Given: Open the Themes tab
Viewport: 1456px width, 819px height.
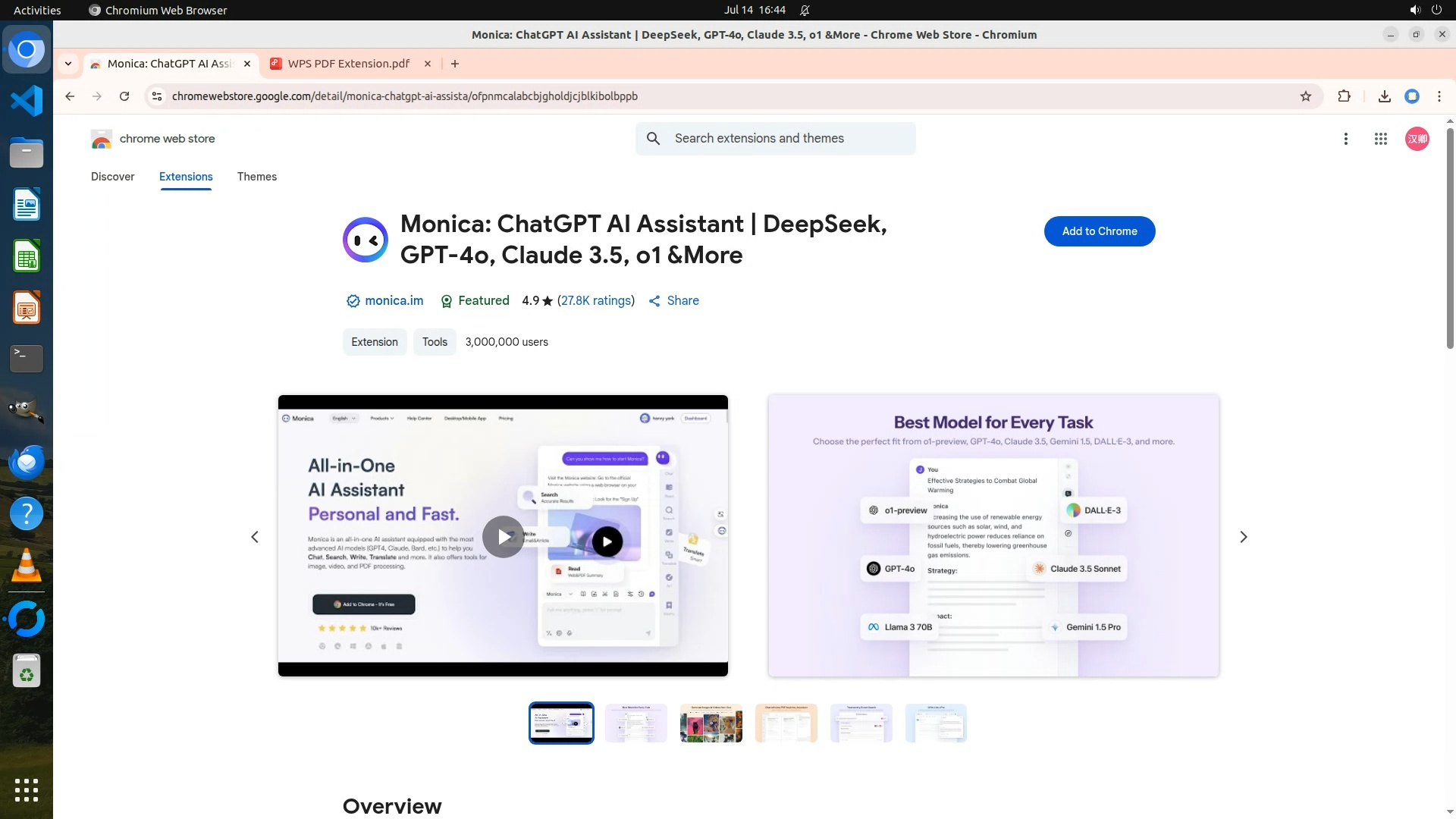Looking at the screenshot, I should (x=256, y=177).
